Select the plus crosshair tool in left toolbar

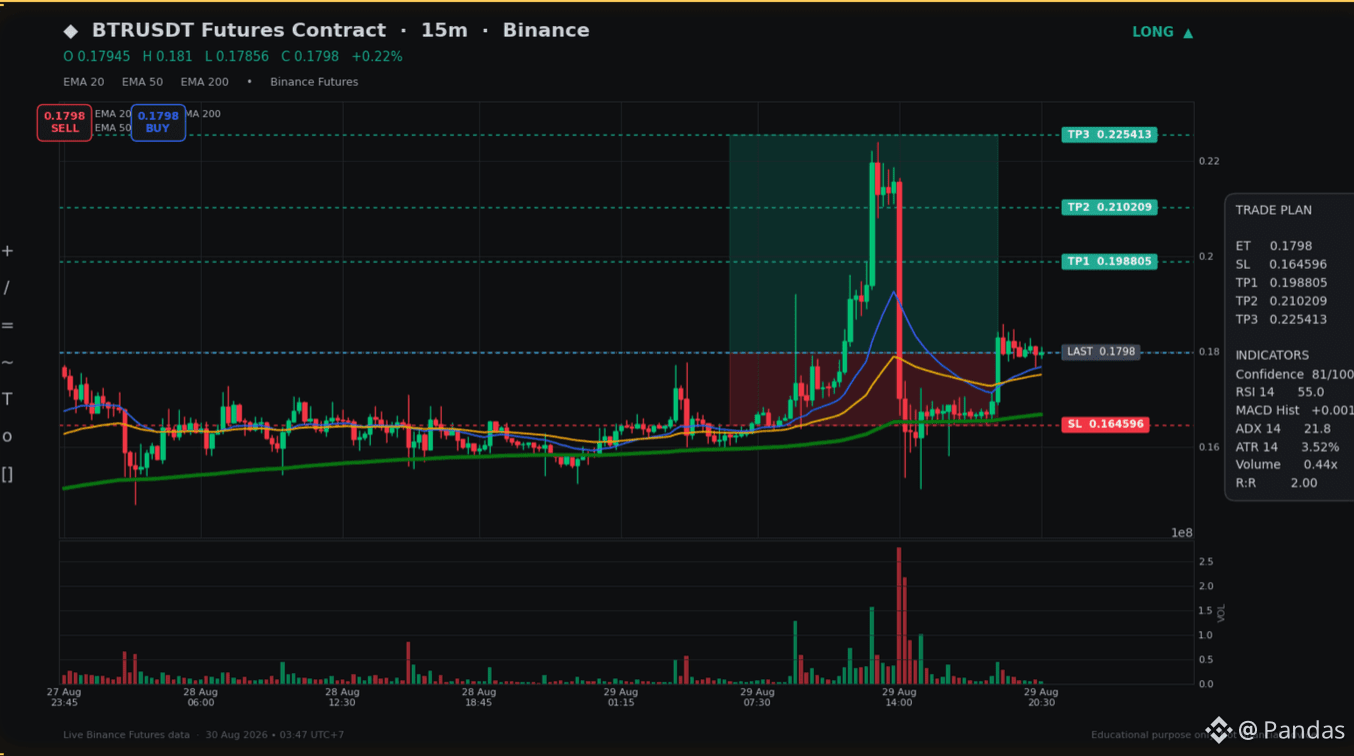7,251
